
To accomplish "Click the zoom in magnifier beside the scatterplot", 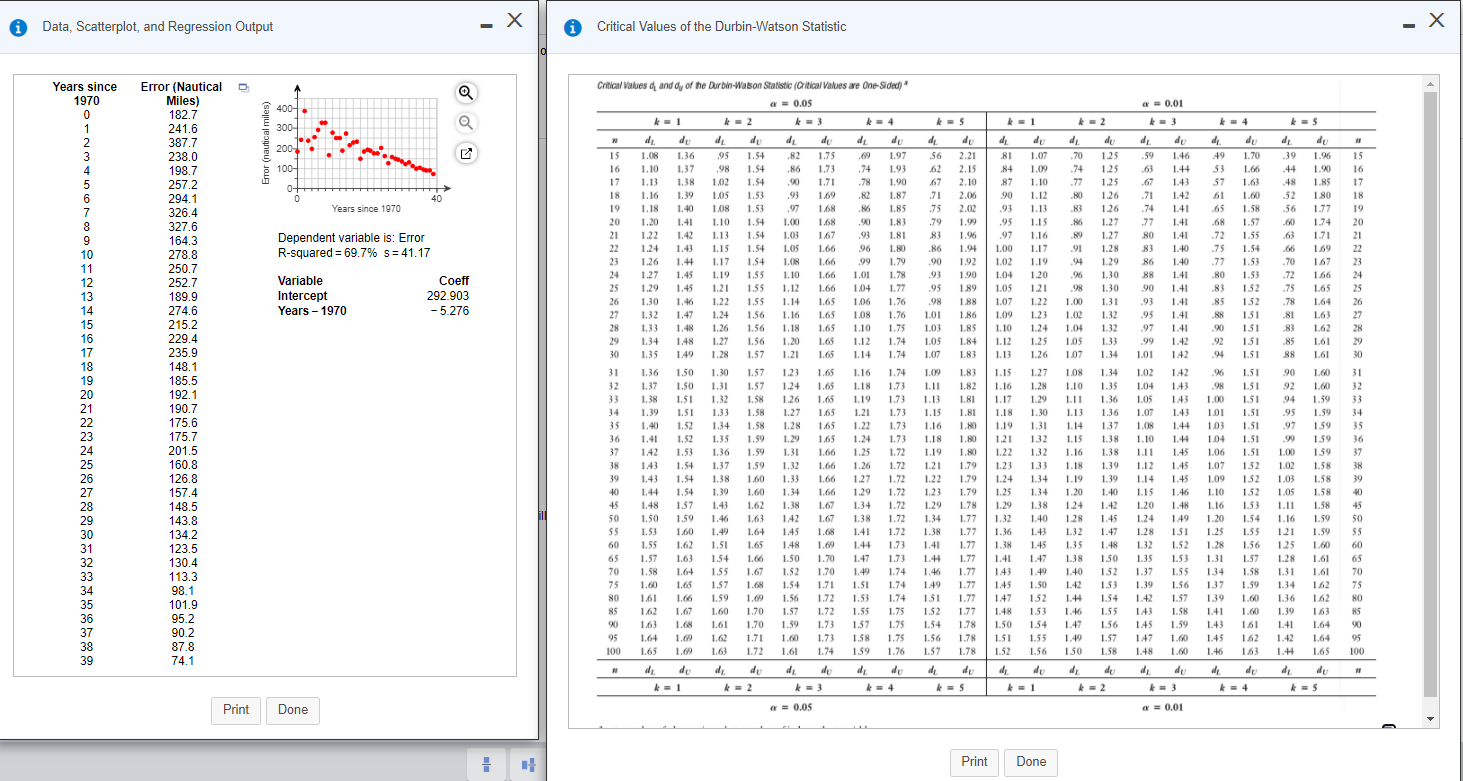I will click(465, 94).
